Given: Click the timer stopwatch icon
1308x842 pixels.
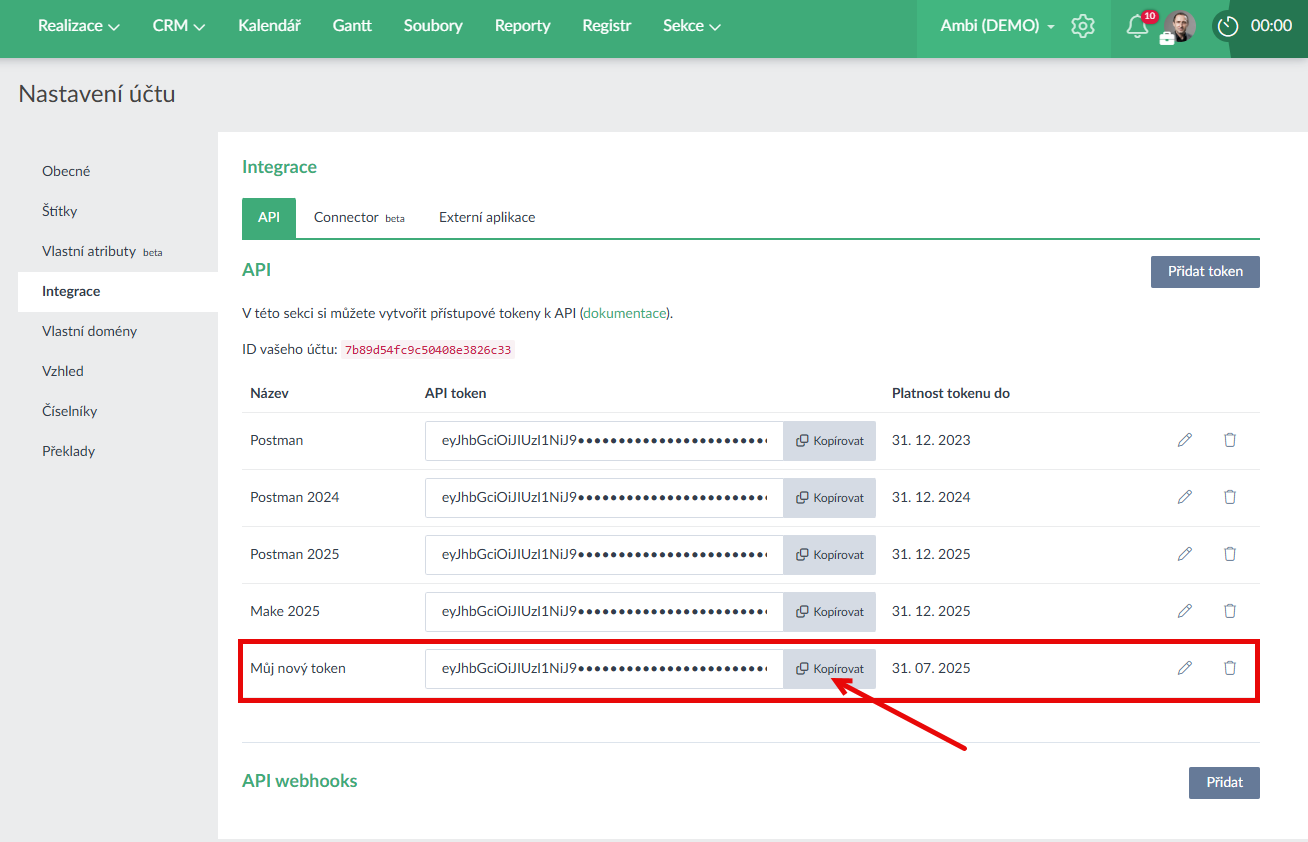Looking at the screenshot, I should click(x=1228, y=26).
